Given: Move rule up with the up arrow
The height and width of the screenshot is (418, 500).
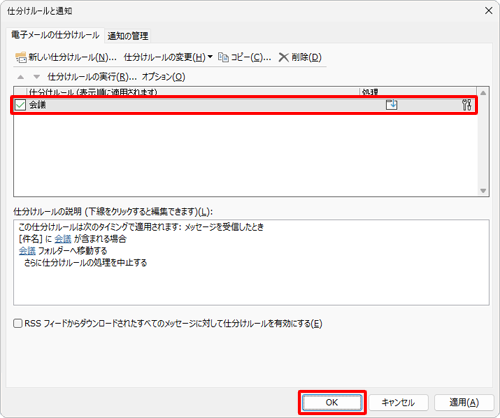Looking at the screenshot, I should coord(21,77).
